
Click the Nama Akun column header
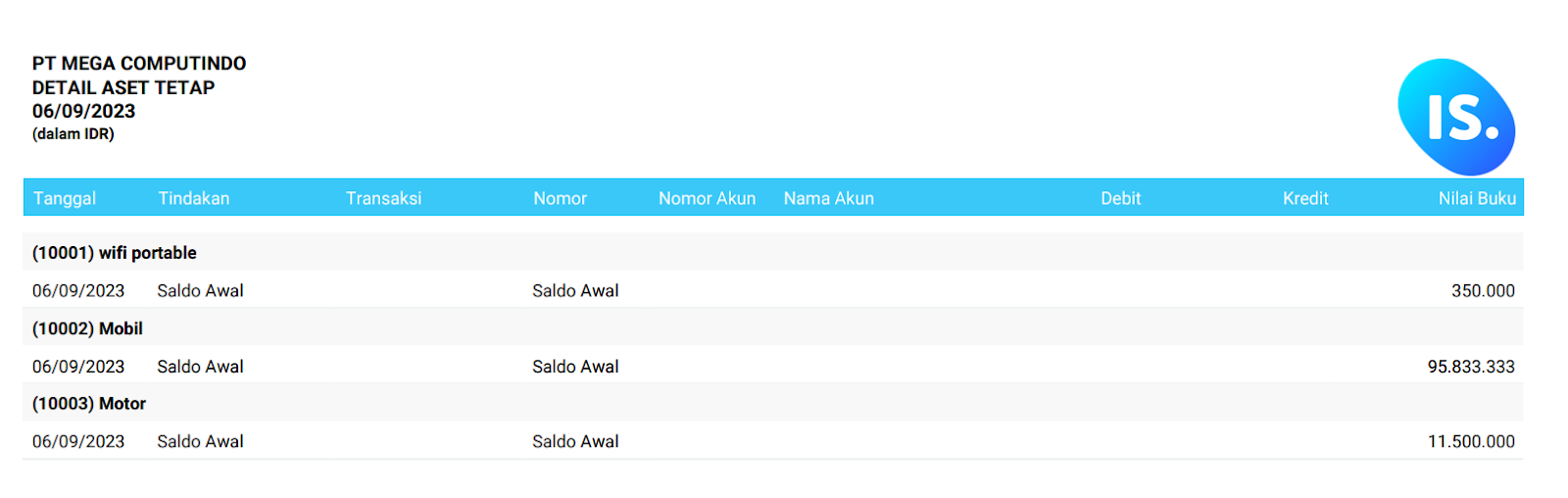(x=828, y=198)
